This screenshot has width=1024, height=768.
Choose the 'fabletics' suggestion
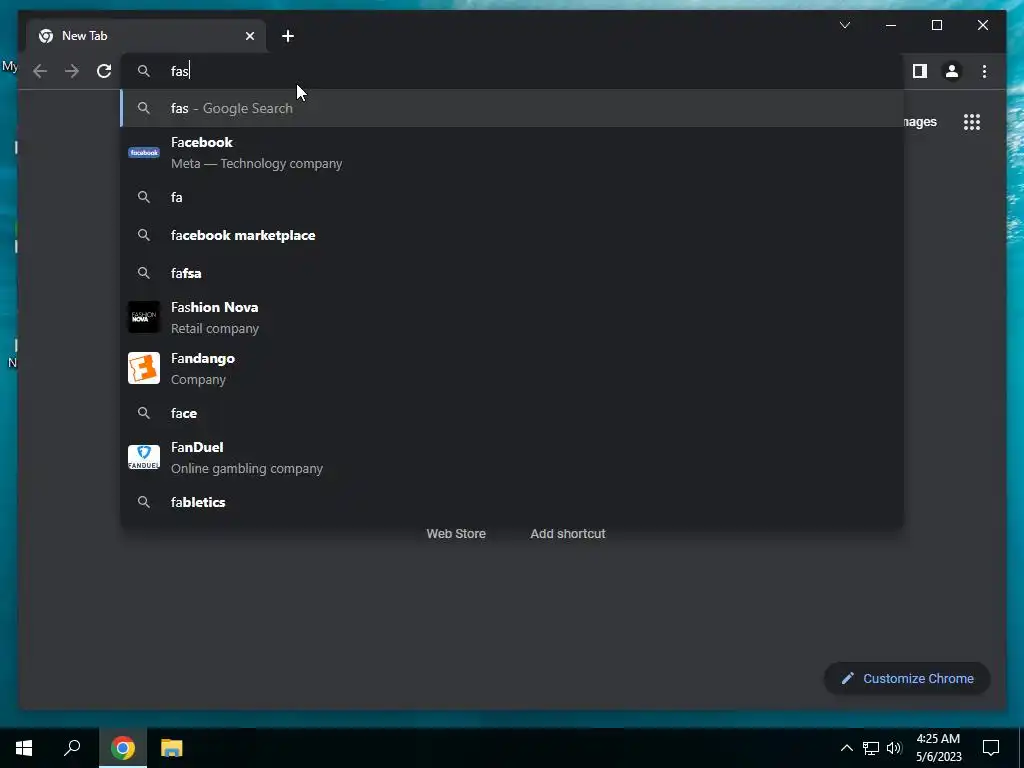pos(513,502)
